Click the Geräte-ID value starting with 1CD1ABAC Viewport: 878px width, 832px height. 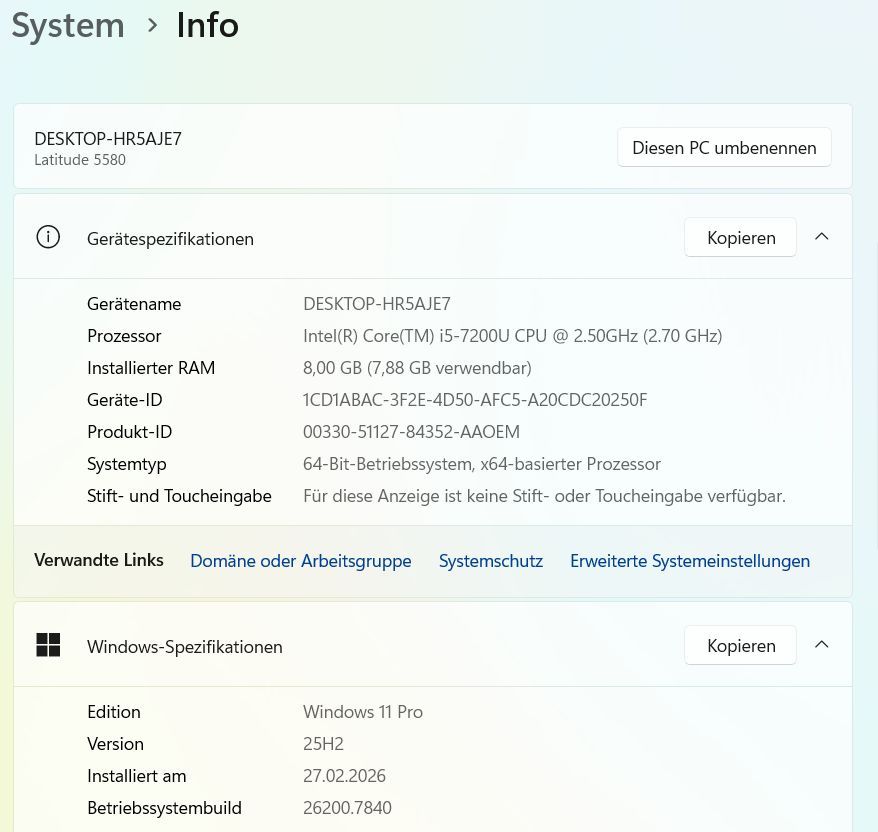coord(475,400)
